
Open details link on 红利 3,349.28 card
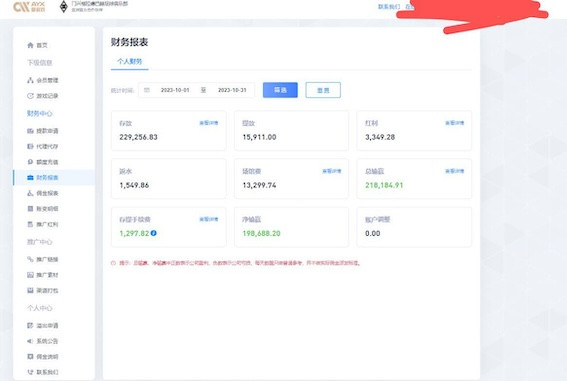(455, 123)
